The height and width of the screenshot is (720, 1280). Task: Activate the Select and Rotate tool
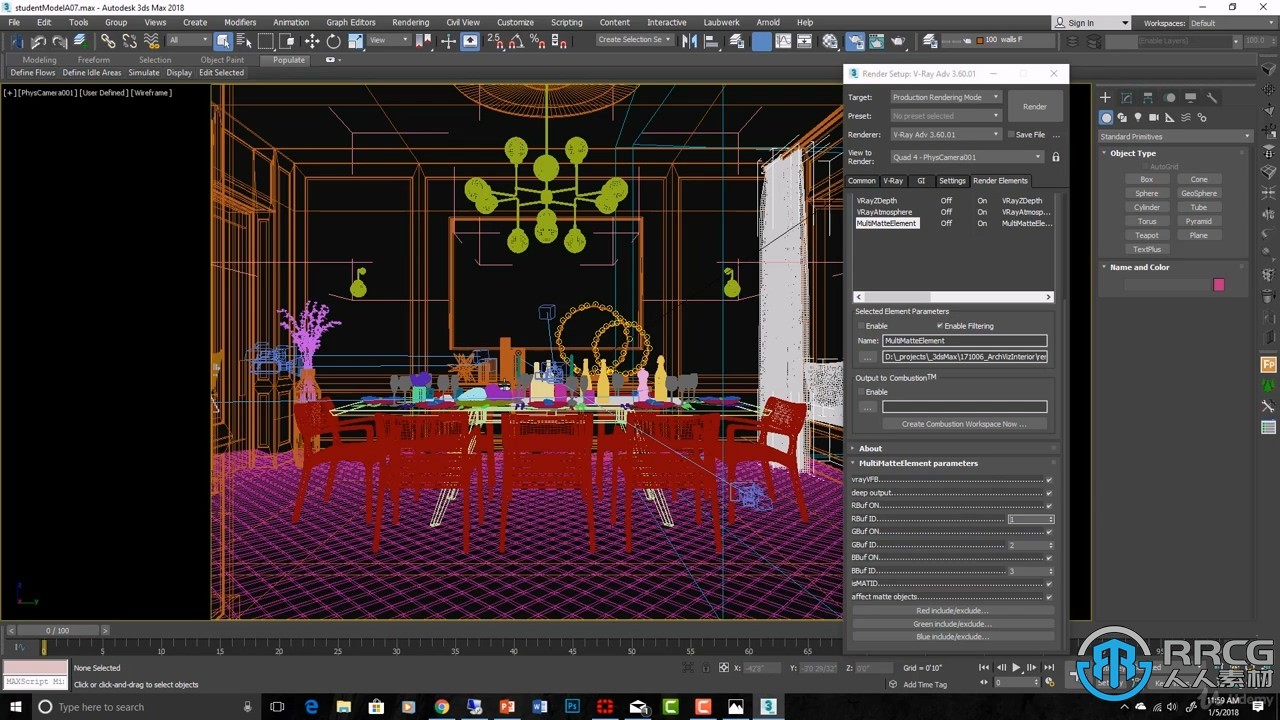(334, 41)
